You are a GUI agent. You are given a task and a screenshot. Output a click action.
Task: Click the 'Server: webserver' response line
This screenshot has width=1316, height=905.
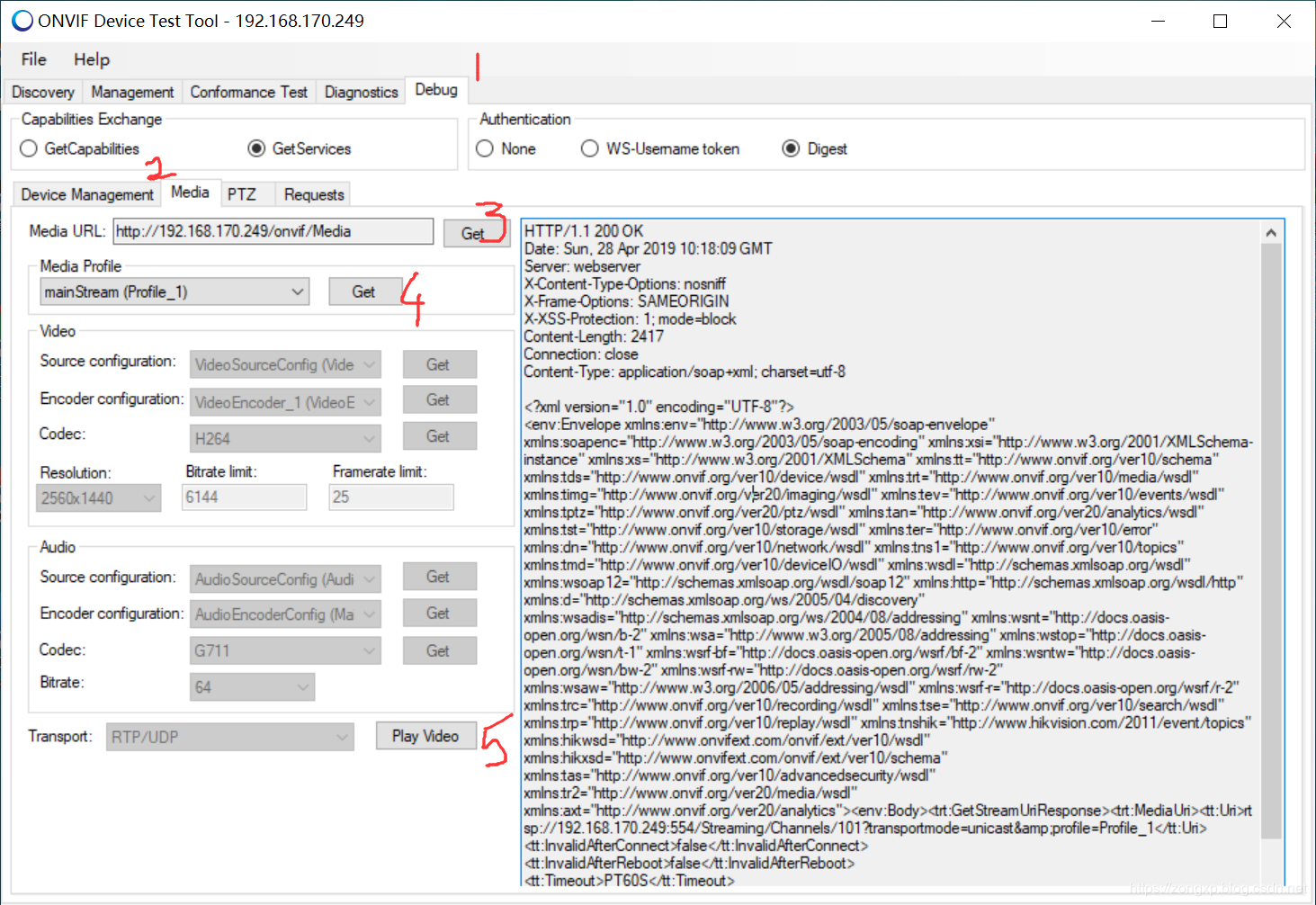point(582,266)
